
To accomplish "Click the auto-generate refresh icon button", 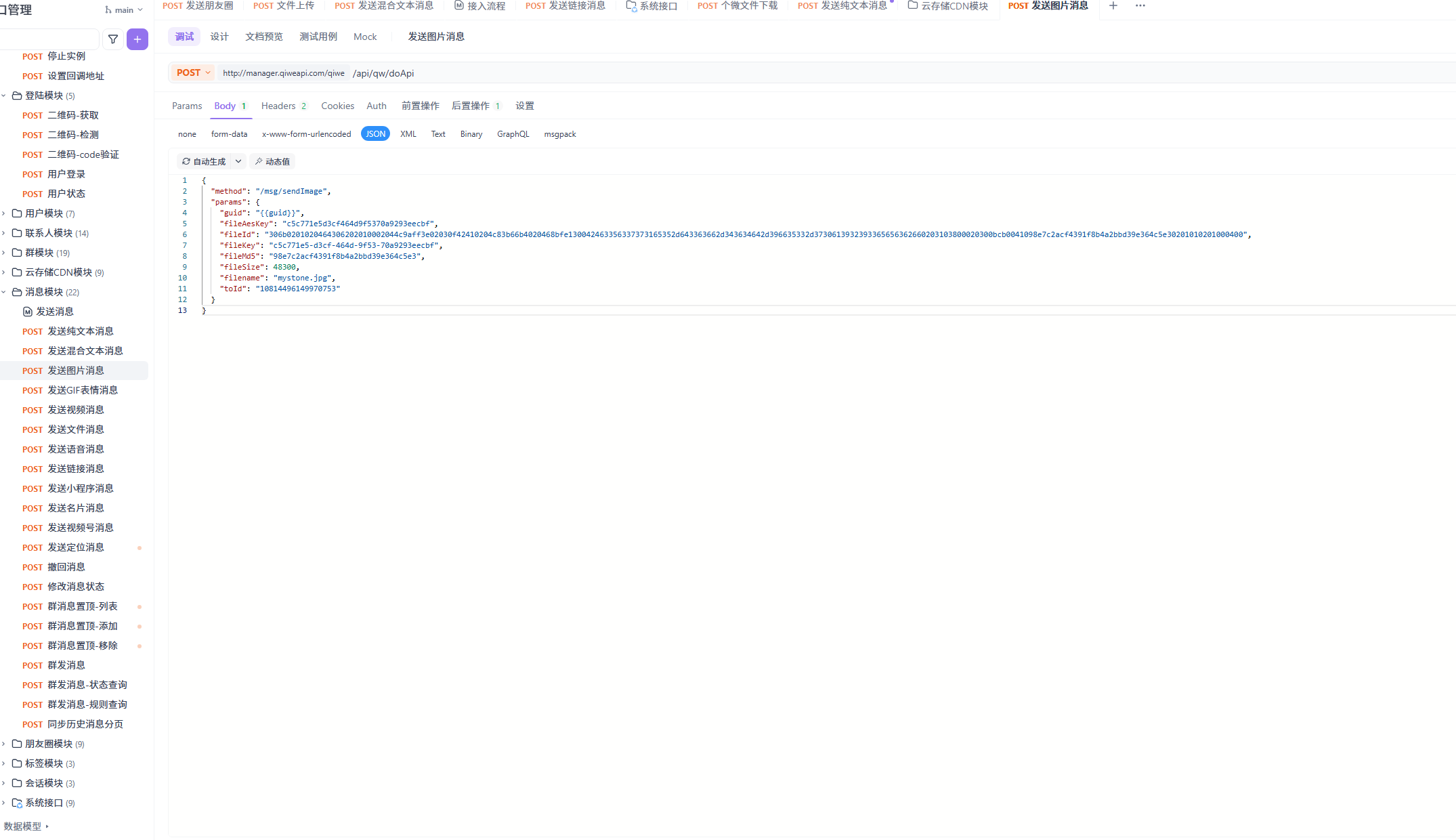I will pyautogui.click(x=203, y=162).
